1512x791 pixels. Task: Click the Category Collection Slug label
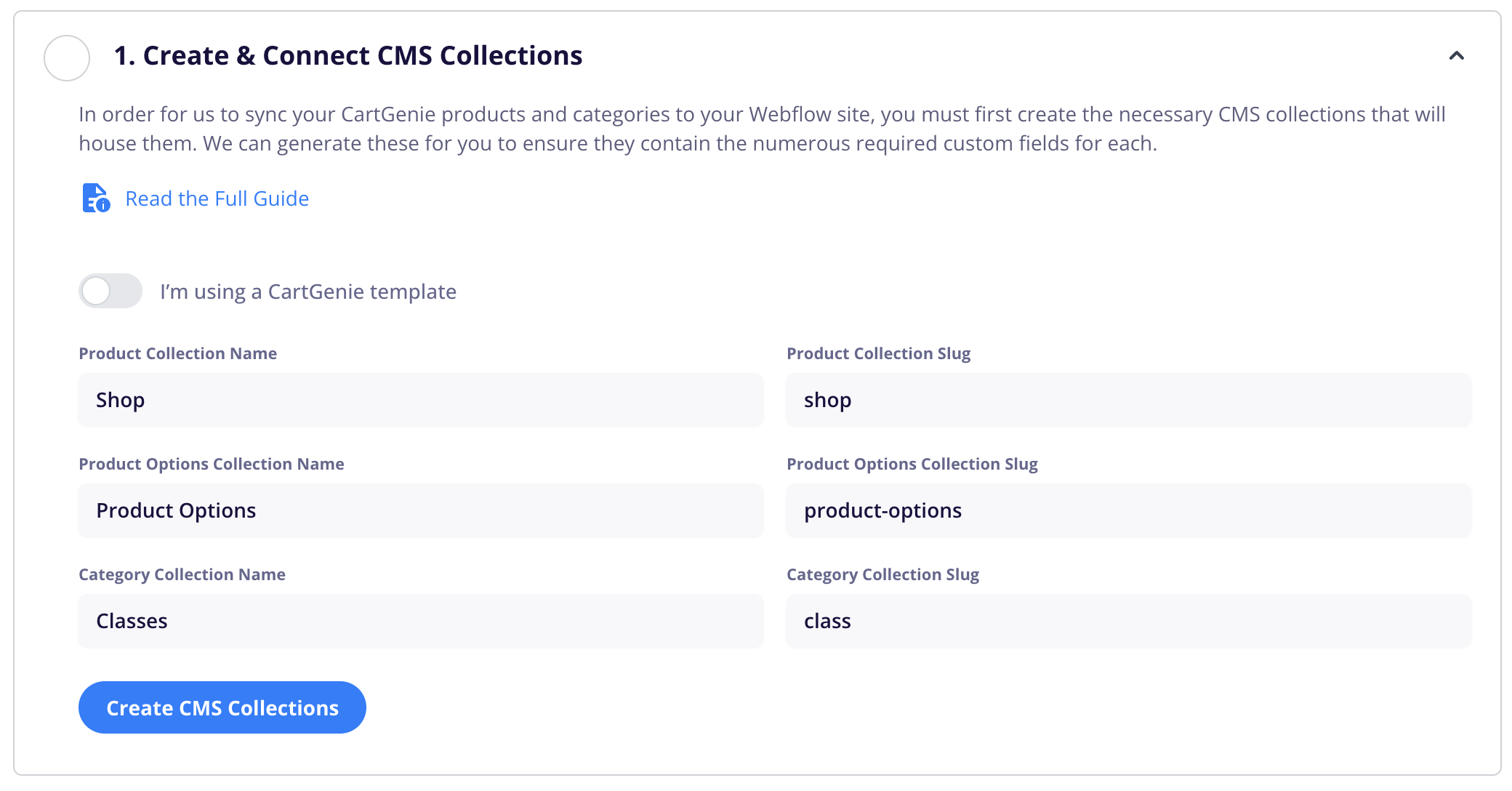click(x=882, y=574)
